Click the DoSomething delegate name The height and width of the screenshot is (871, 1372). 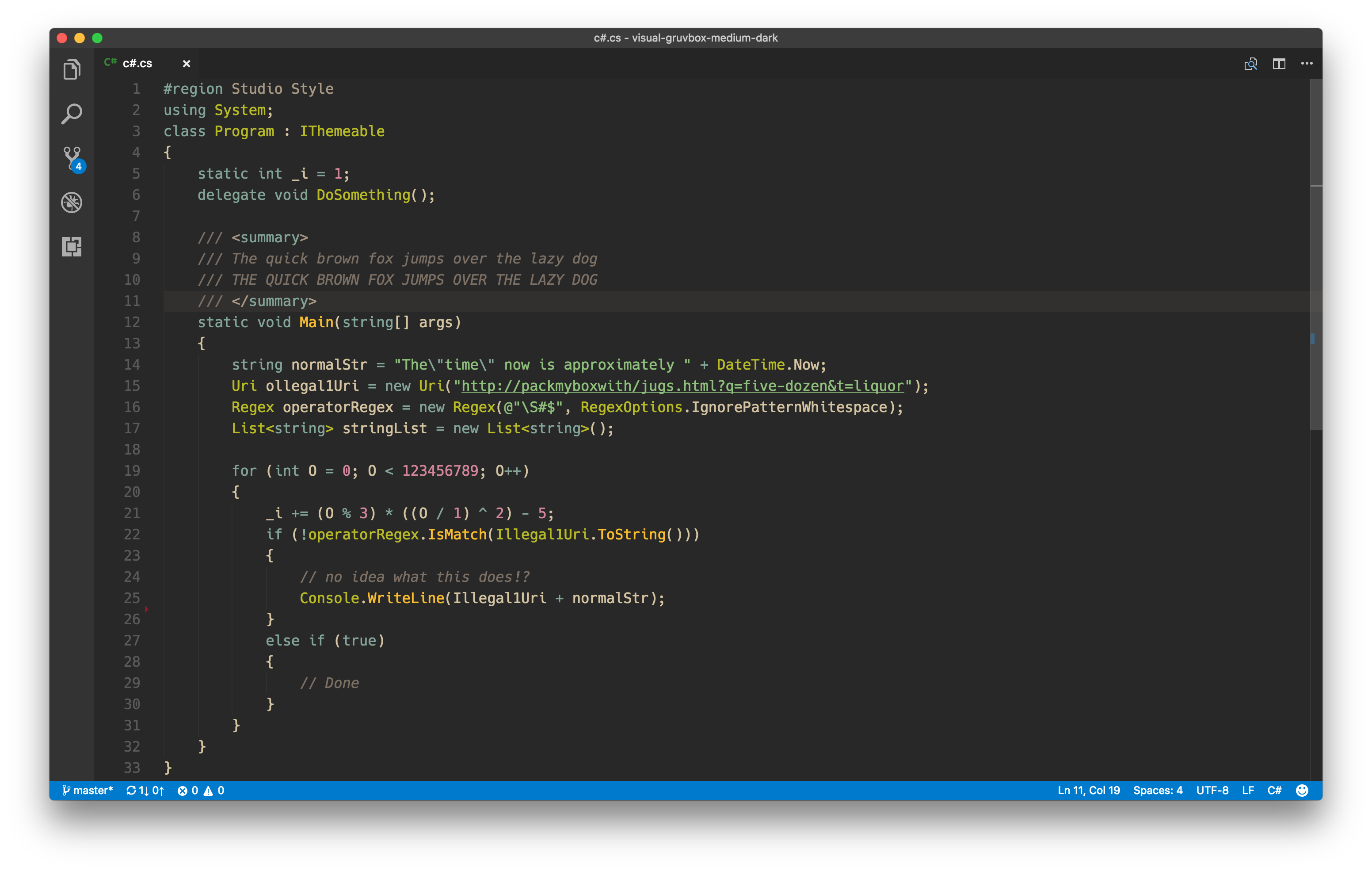pos(363,195)
